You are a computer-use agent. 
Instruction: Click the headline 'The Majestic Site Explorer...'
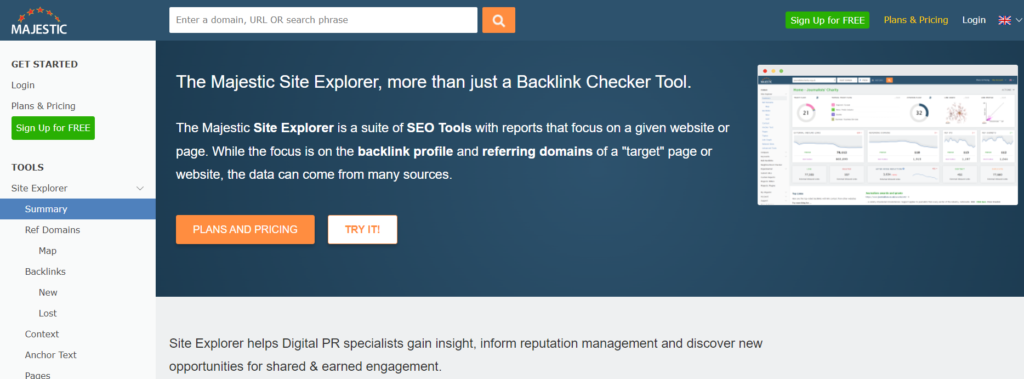pos(434,82)
